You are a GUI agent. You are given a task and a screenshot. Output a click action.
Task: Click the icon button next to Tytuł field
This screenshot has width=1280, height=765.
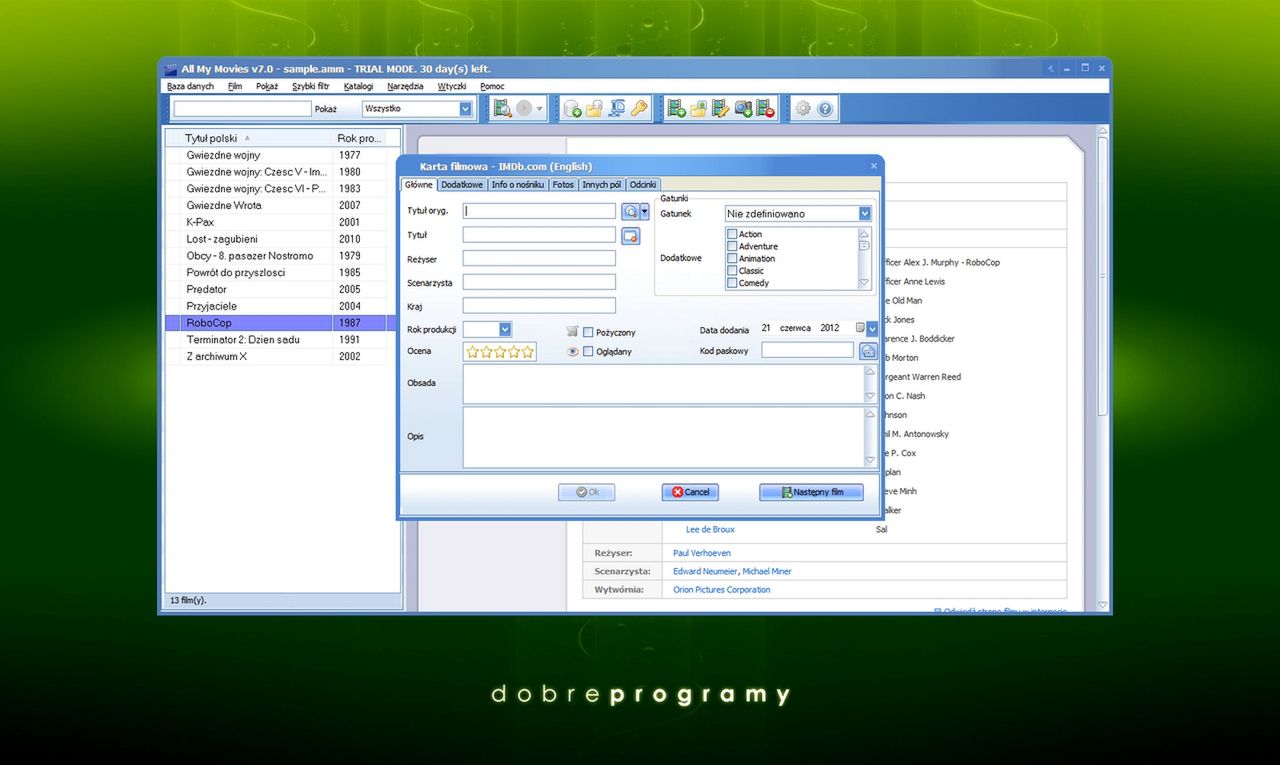click(x=630, y=236)
